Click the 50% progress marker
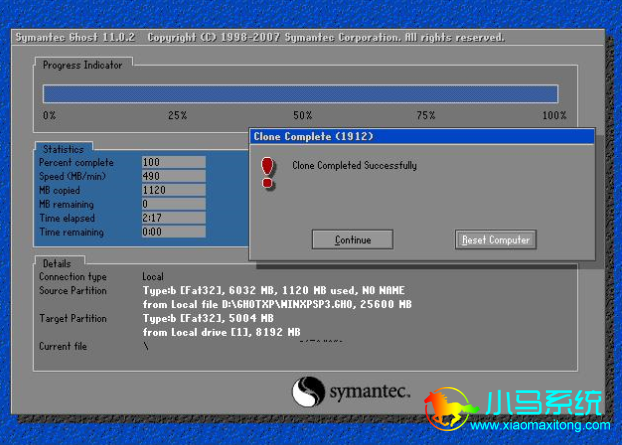Image resolution: width=622 pixels, height=445 pixels. tap(303, 115)
